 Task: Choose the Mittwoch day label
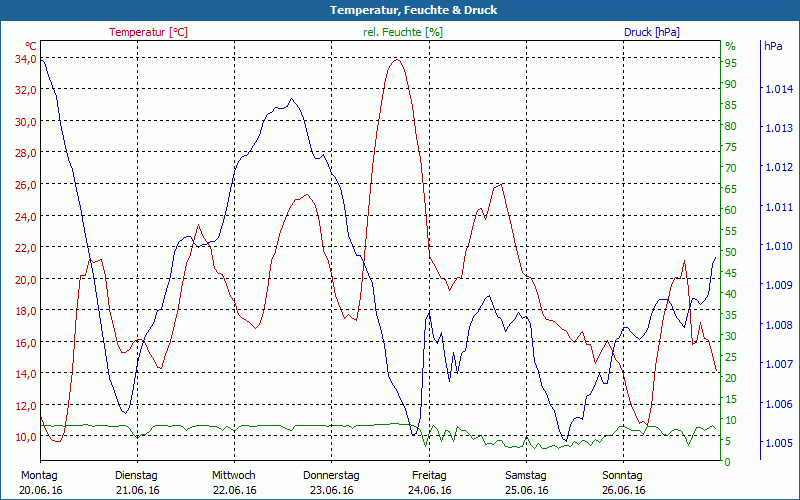click(x=233, y=475)
